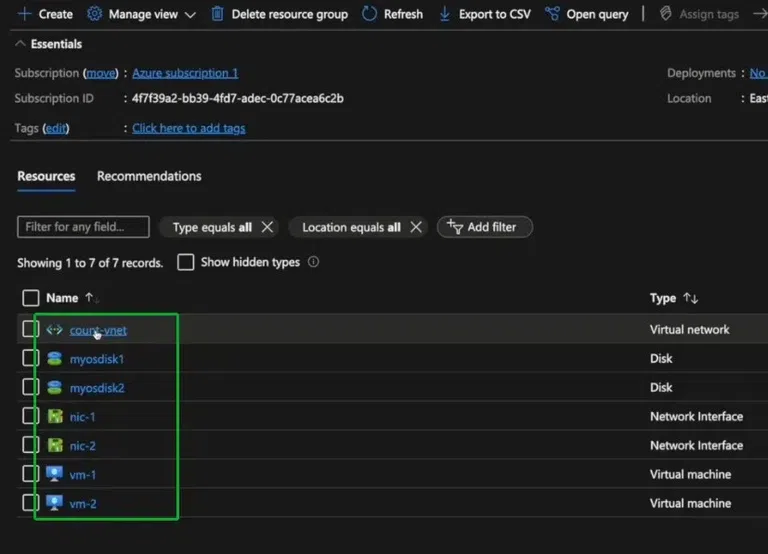Image resolution: width=768 pixels, height=554 pixels.
Task: Open the nic-1 resource link
Action: coord(82,417)
